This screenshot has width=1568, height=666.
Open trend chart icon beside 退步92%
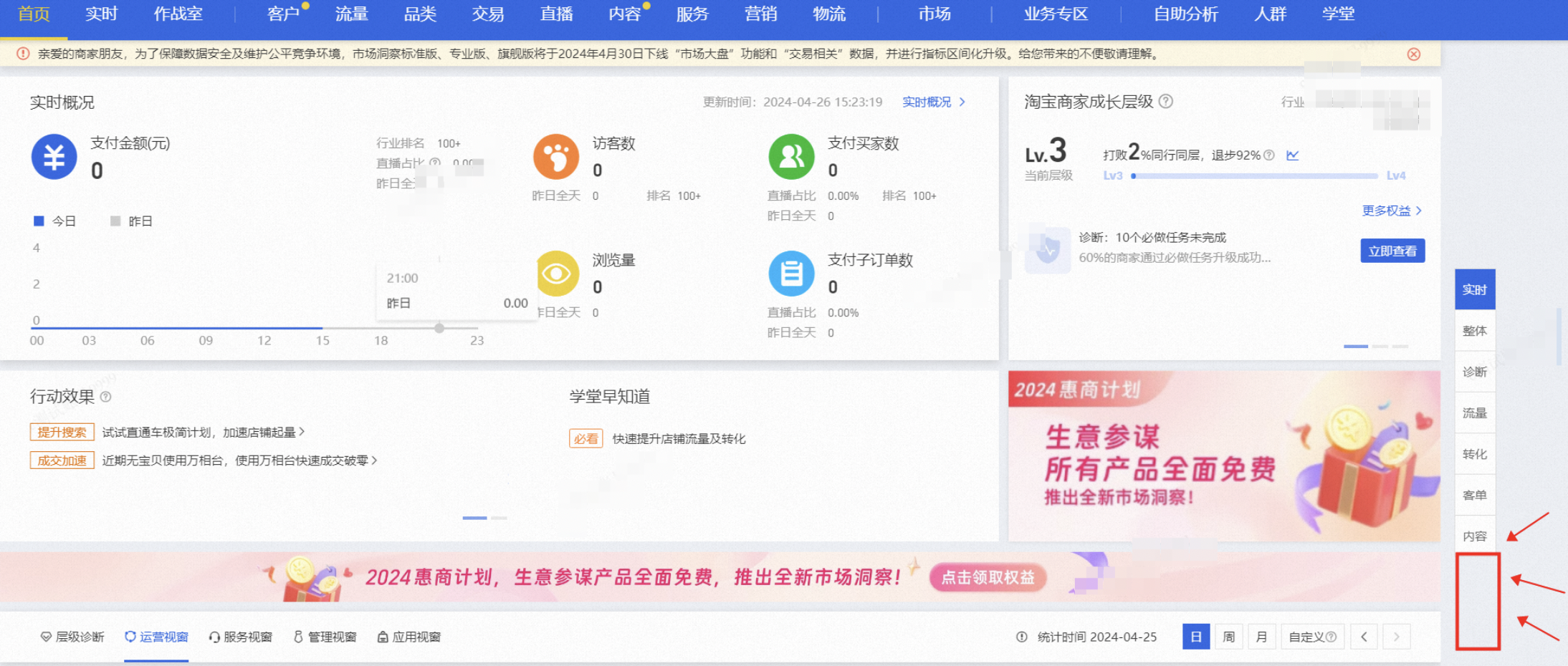(1292, 155)
